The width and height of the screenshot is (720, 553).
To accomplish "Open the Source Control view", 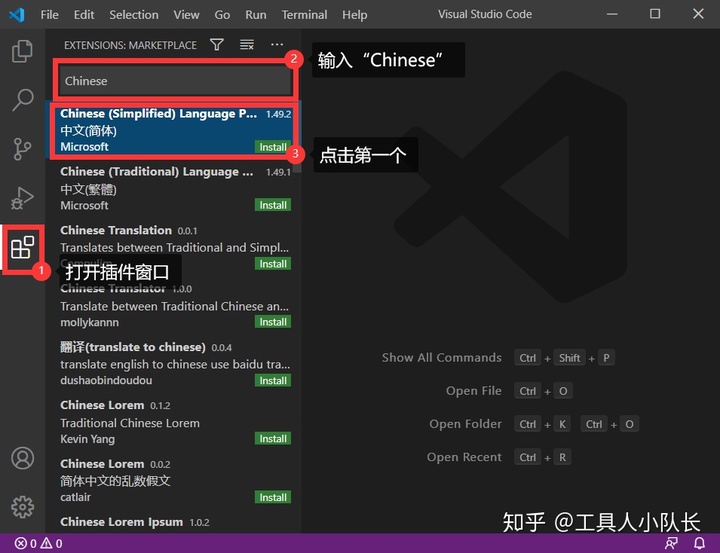I will pyautogui.click(x=22, y=149).
